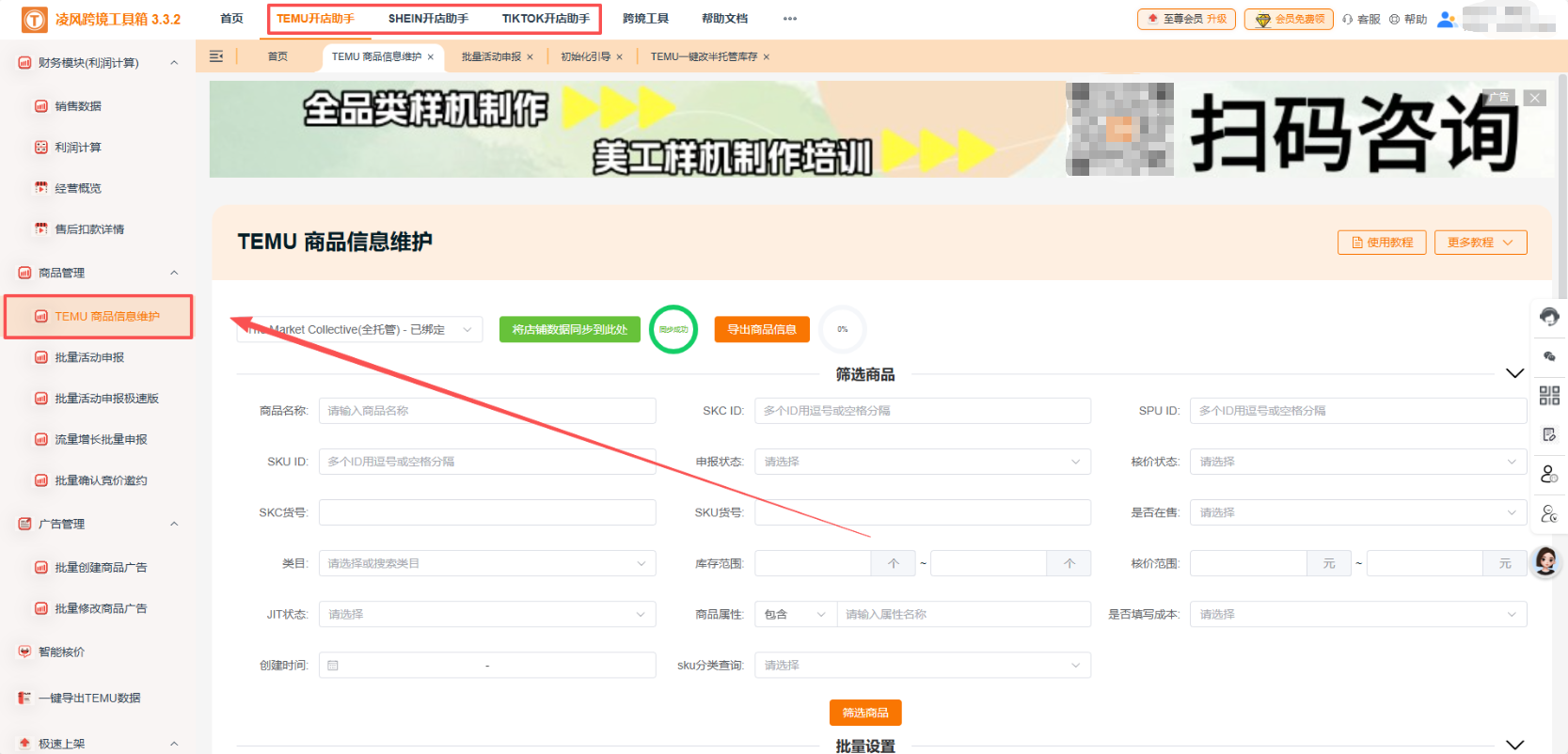Open the 核价状态 dropdown
The height and width of the screenshot is (754, 1568).
coord(1358,462)
